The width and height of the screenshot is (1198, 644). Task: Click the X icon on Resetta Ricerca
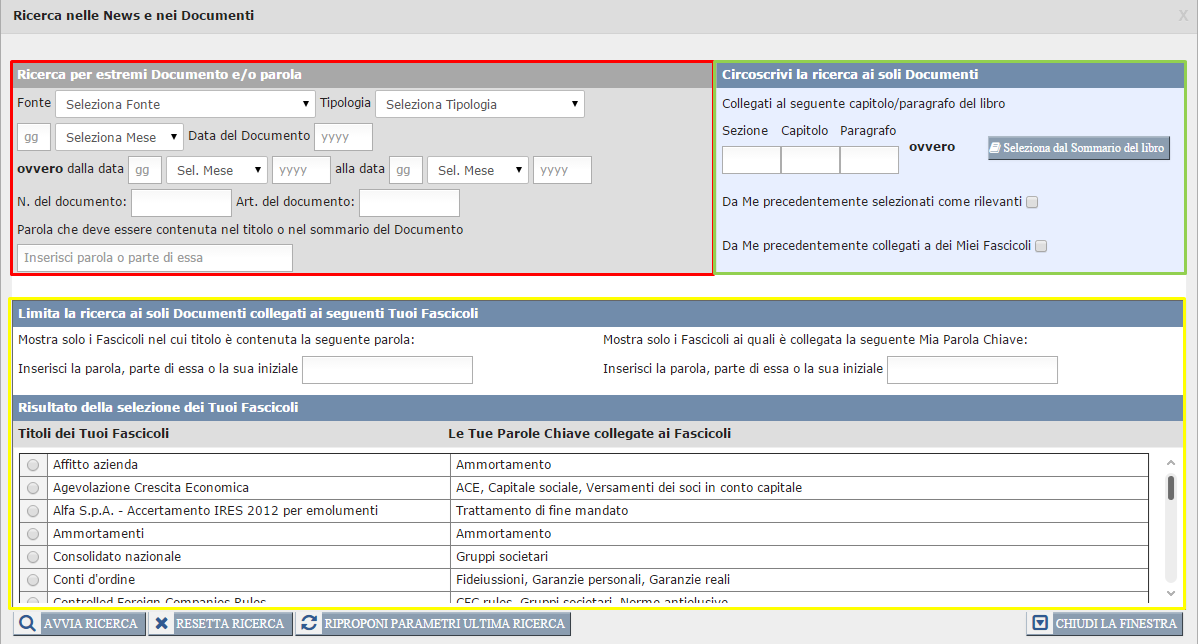point(162,624)
